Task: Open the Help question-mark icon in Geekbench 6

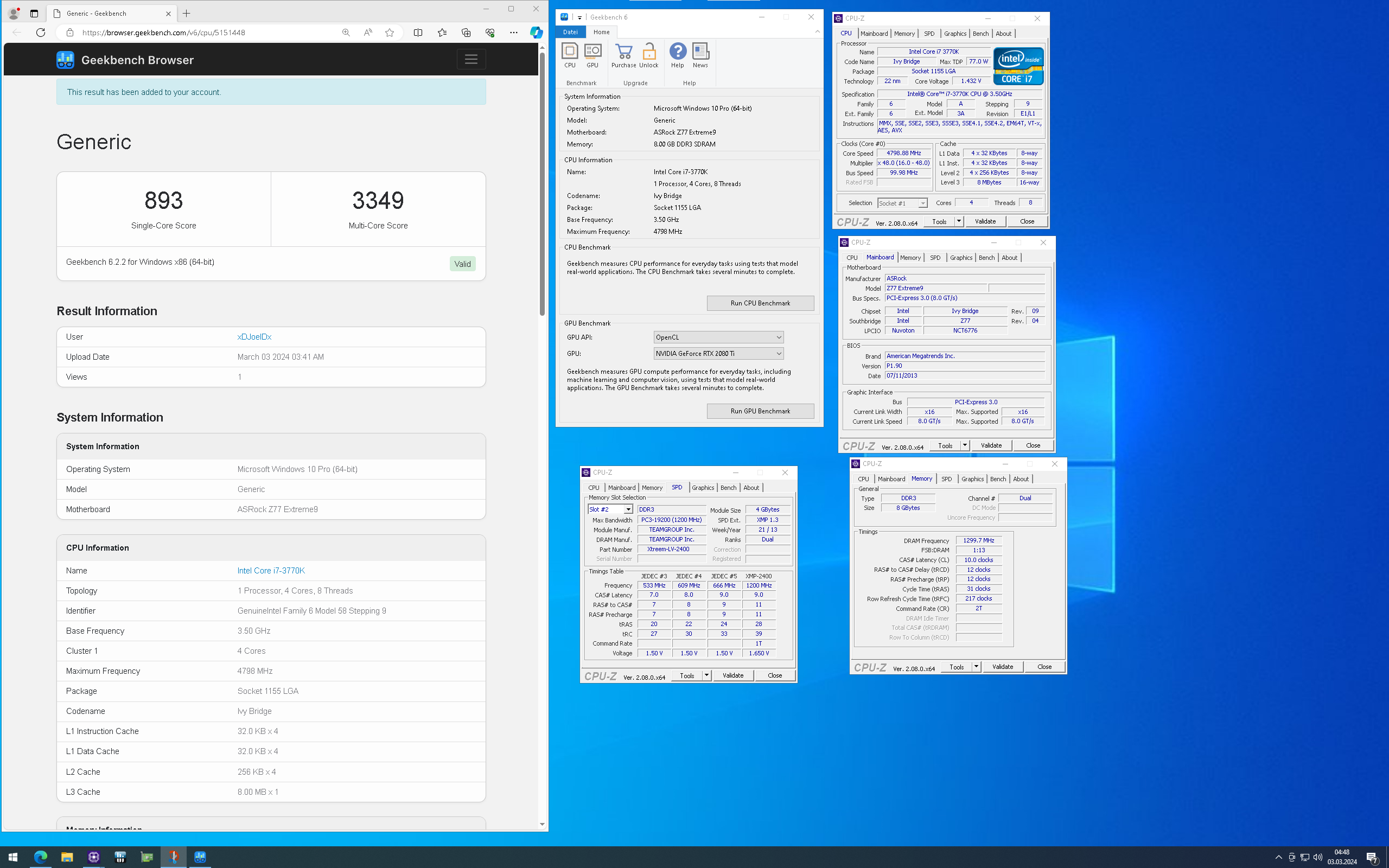Action: [x=677, y=56]
